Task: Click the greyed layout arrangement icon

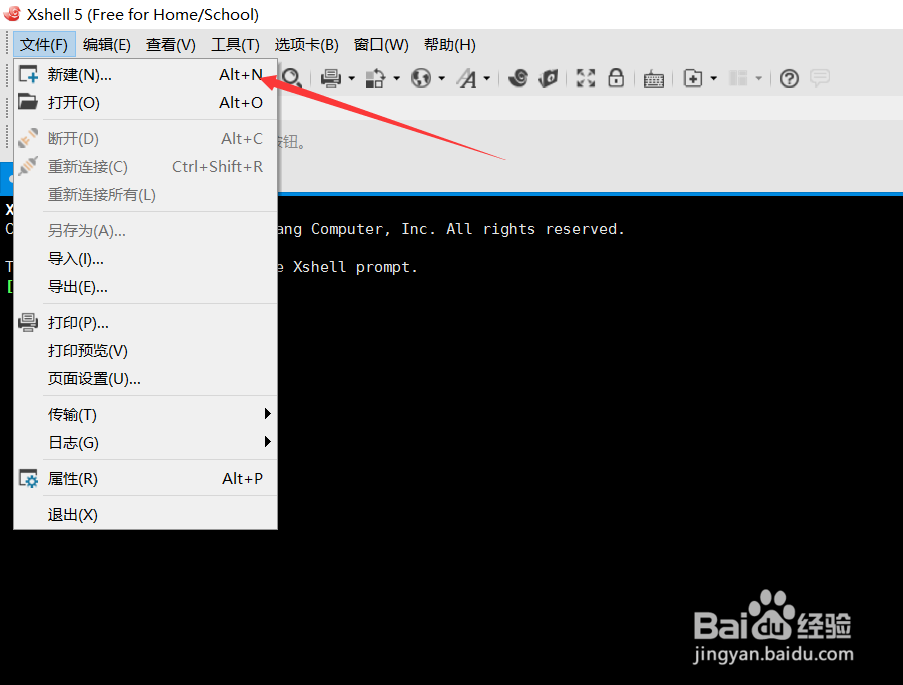Action: (x=738, y=78)
